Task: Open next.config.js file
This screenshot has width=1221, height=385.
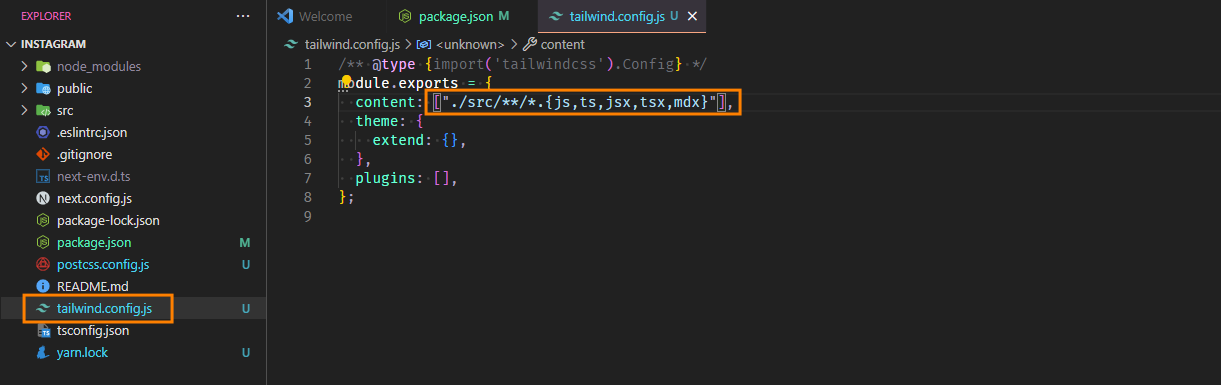Action: tap(95, 198)
